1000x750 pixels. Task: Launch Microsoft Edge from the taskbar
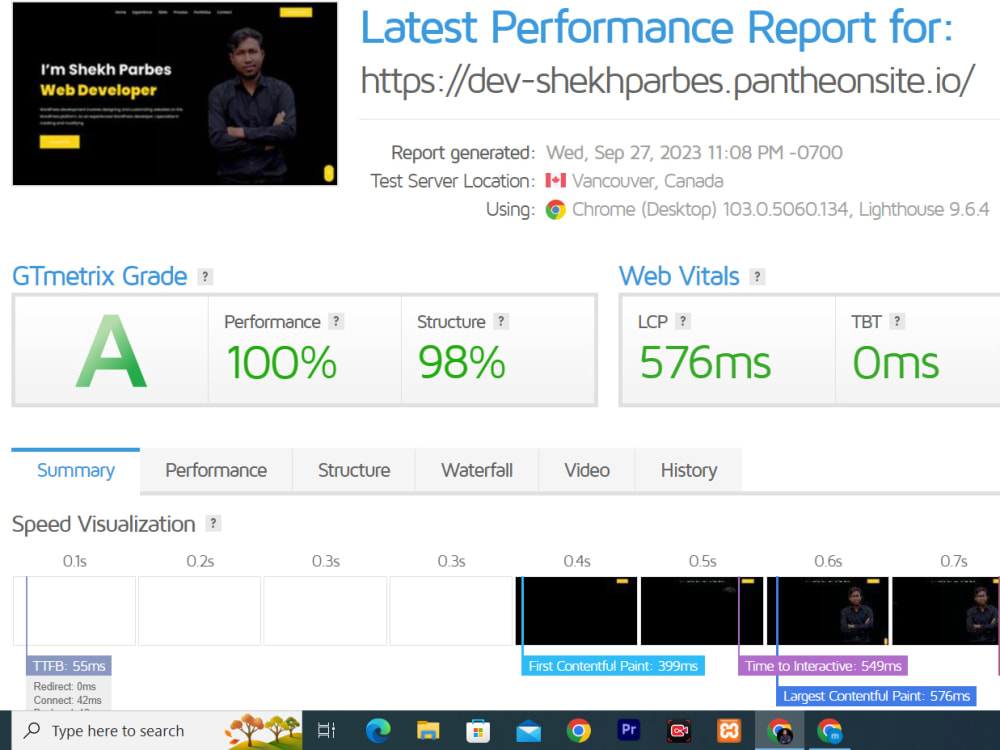click(x=378, y=730)
